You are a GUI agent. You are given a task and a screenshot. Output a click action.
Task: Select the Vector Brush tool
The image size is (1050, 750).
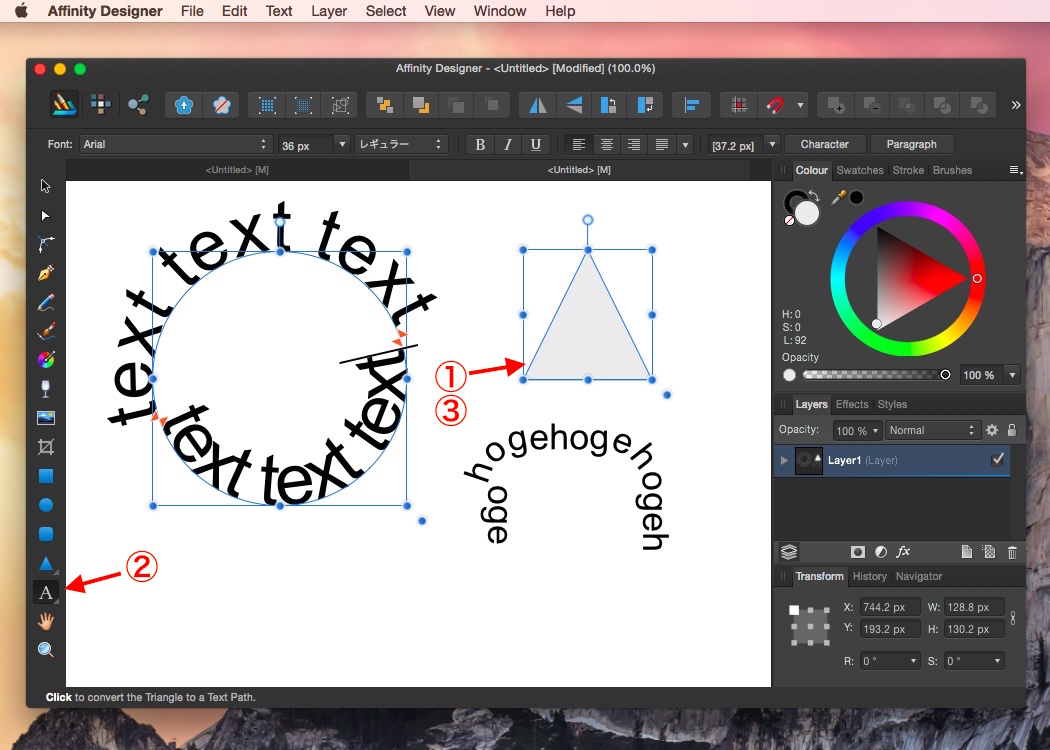point(46,331)
